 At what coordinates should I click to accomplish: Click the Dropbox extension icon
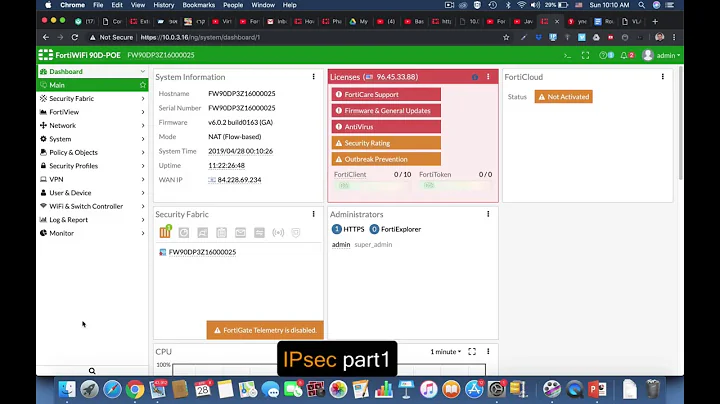coord(539,37)
